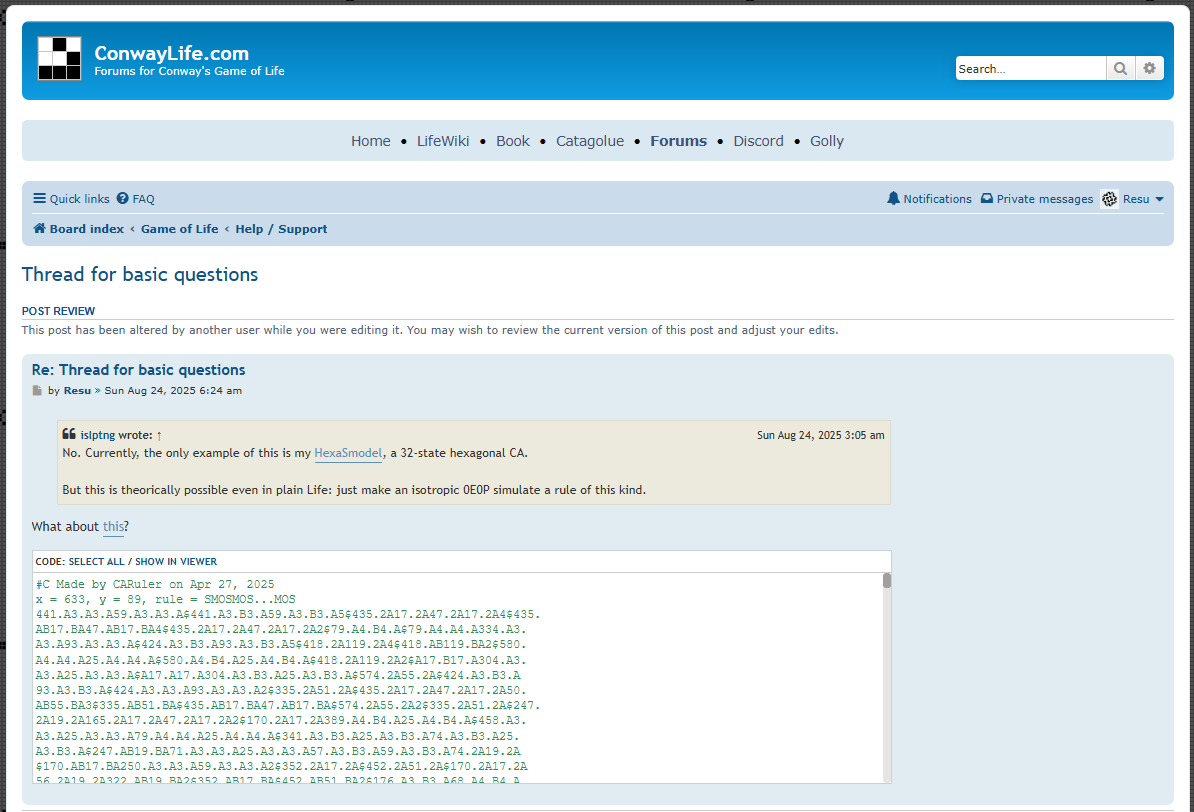Click the post document icon beside author
Image resolution: width=1194 pixels, height=812 pixels.
pos(37,391)
